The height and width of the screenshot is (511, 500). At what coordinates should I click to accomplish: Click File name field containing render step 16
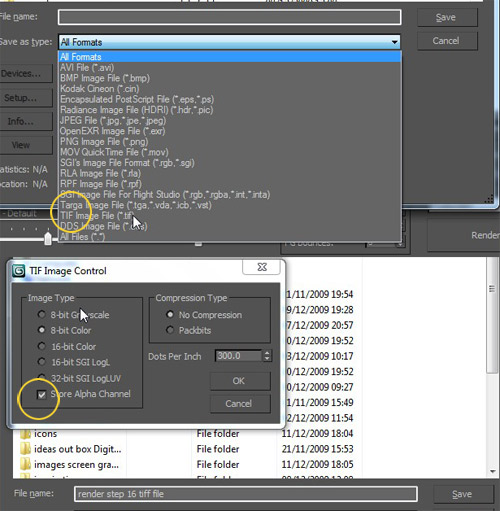pos(246,494)
